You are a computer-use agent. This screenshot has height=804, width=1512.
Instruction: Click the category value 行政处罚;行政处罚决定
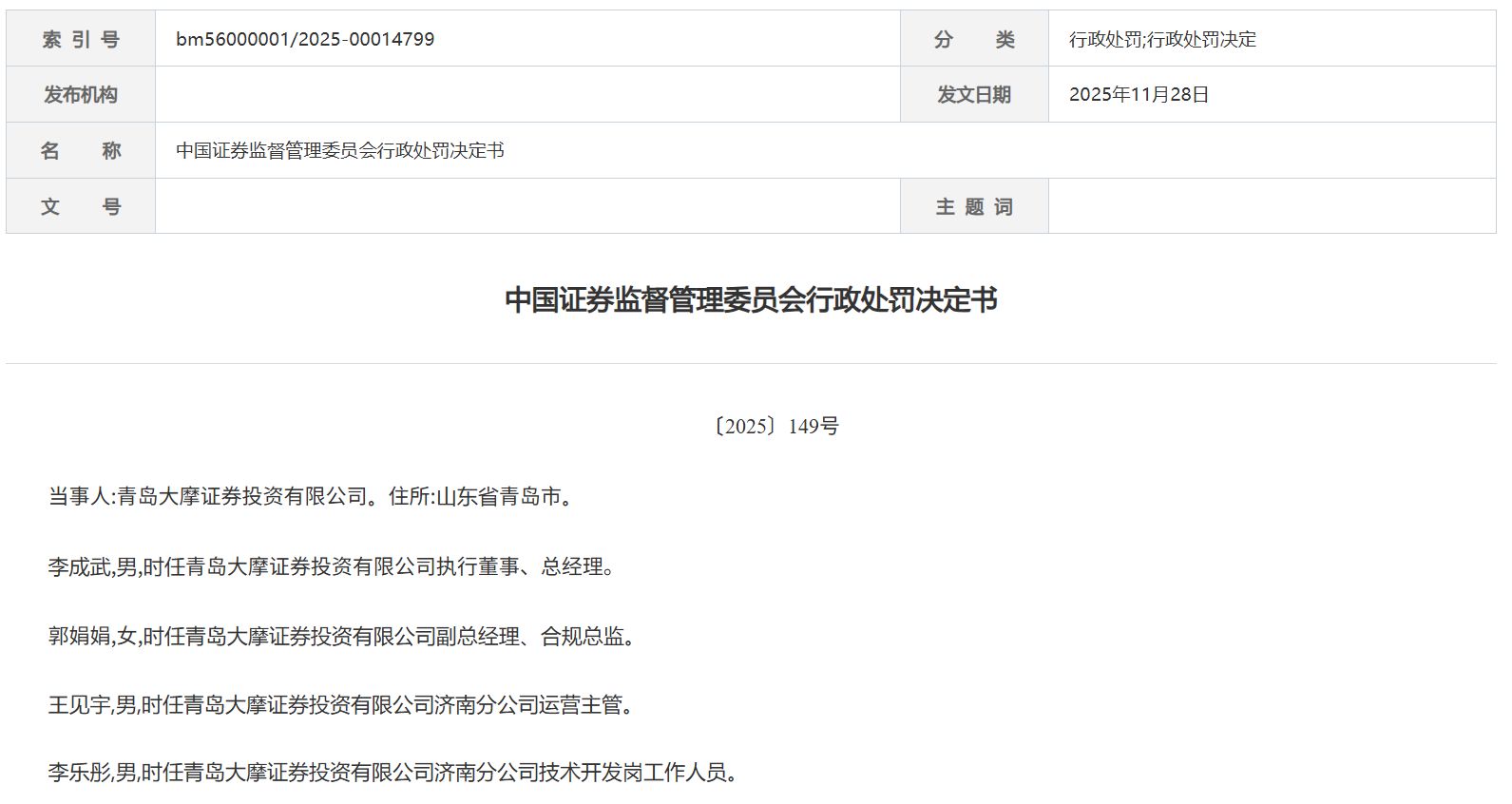[x=1162, y=39]
